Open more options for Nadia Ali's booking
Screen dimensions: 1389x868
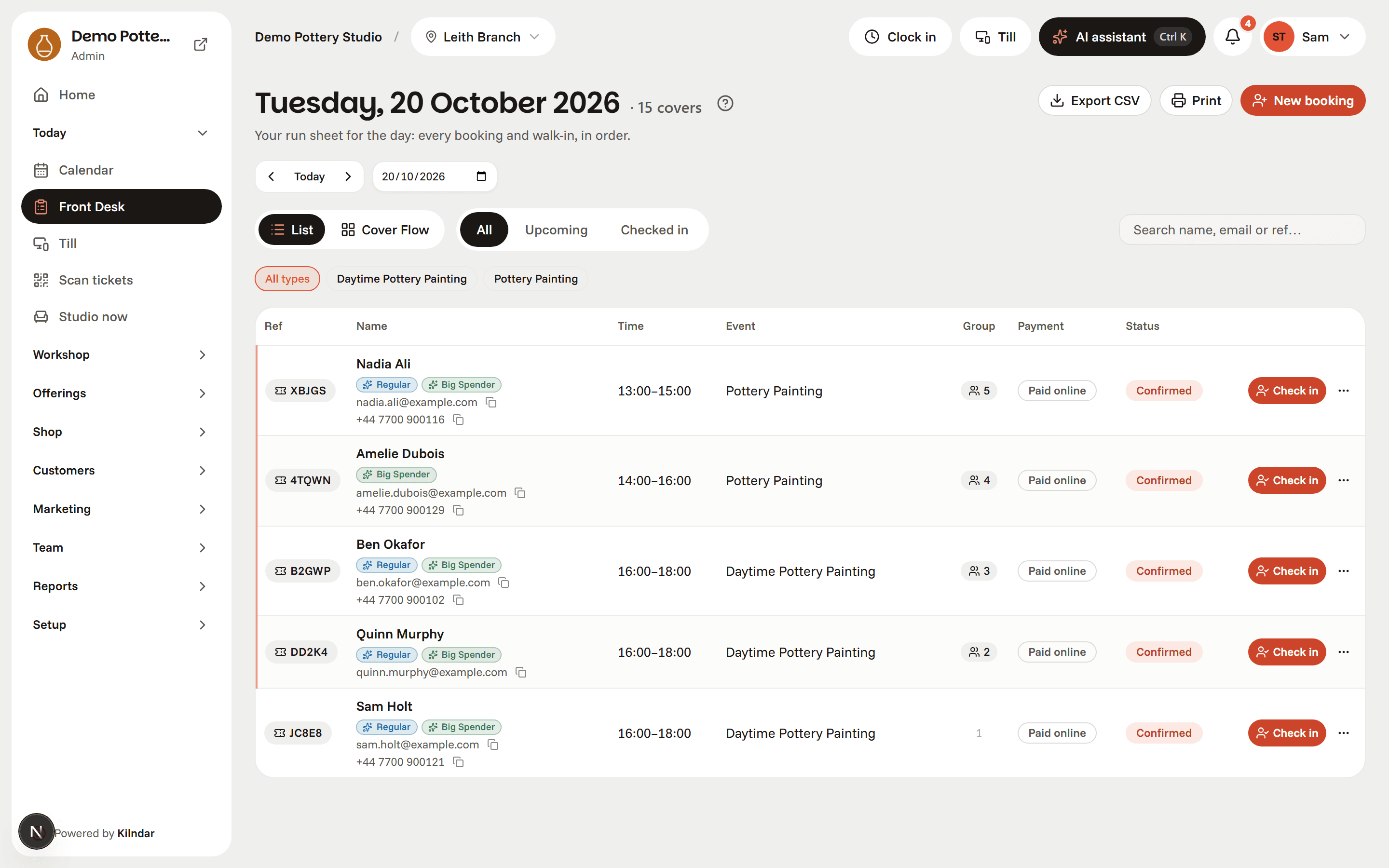point(1344,391)
